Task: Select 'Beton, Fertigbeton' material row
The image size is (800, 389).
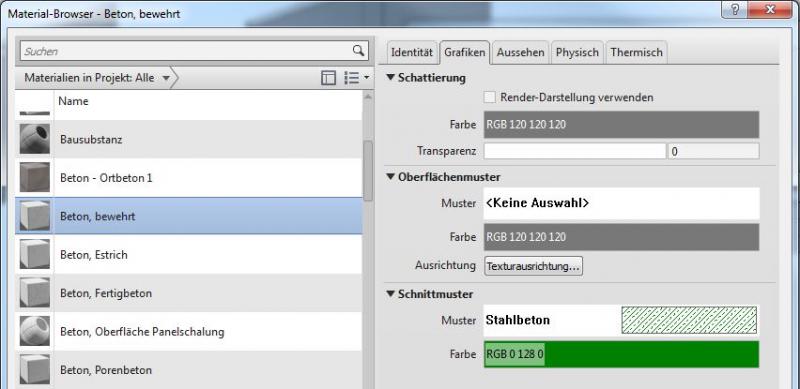Action: (x=189, y=293)
